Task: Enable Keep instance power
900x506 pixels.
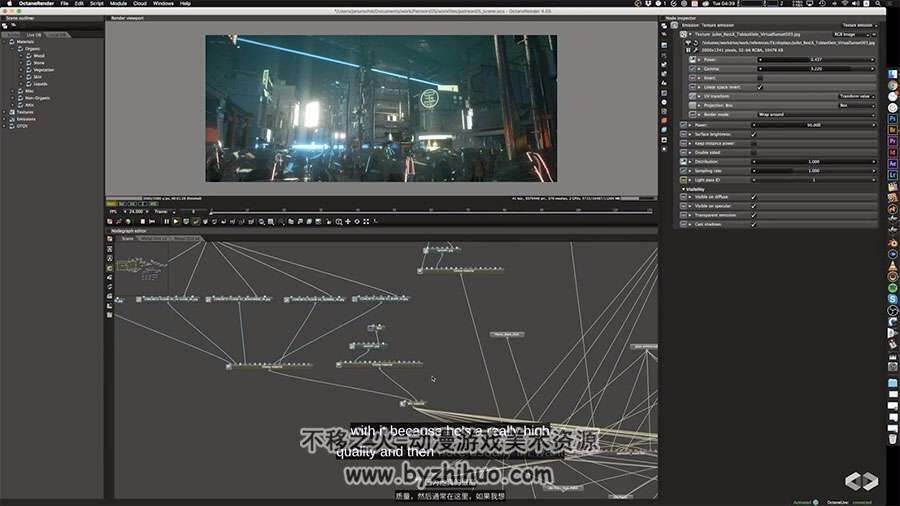Action: coord(754,143)
